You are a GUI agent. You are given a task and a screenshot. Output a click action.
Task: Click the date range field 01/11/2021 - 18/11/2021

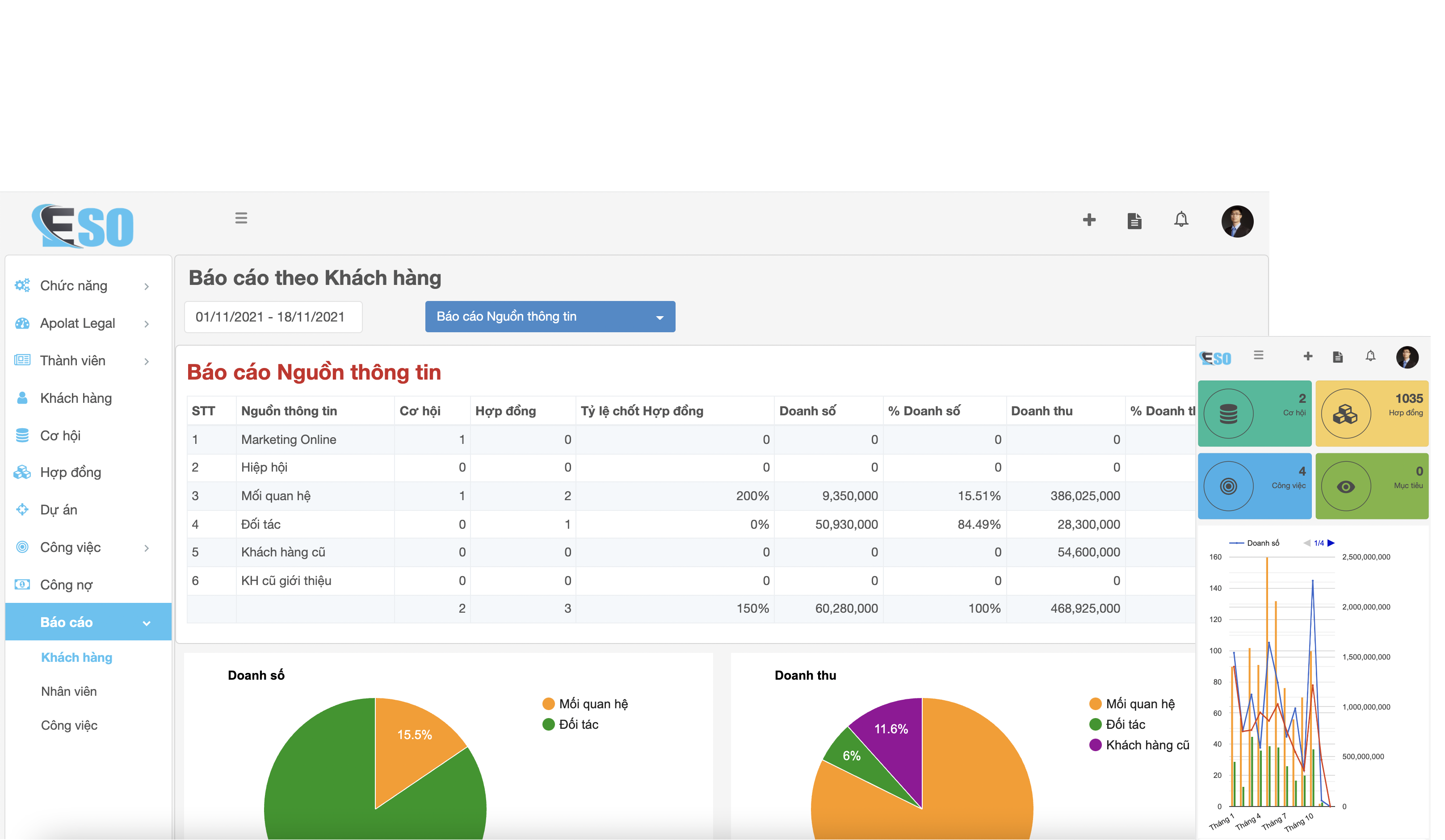(x=273, y=317)
